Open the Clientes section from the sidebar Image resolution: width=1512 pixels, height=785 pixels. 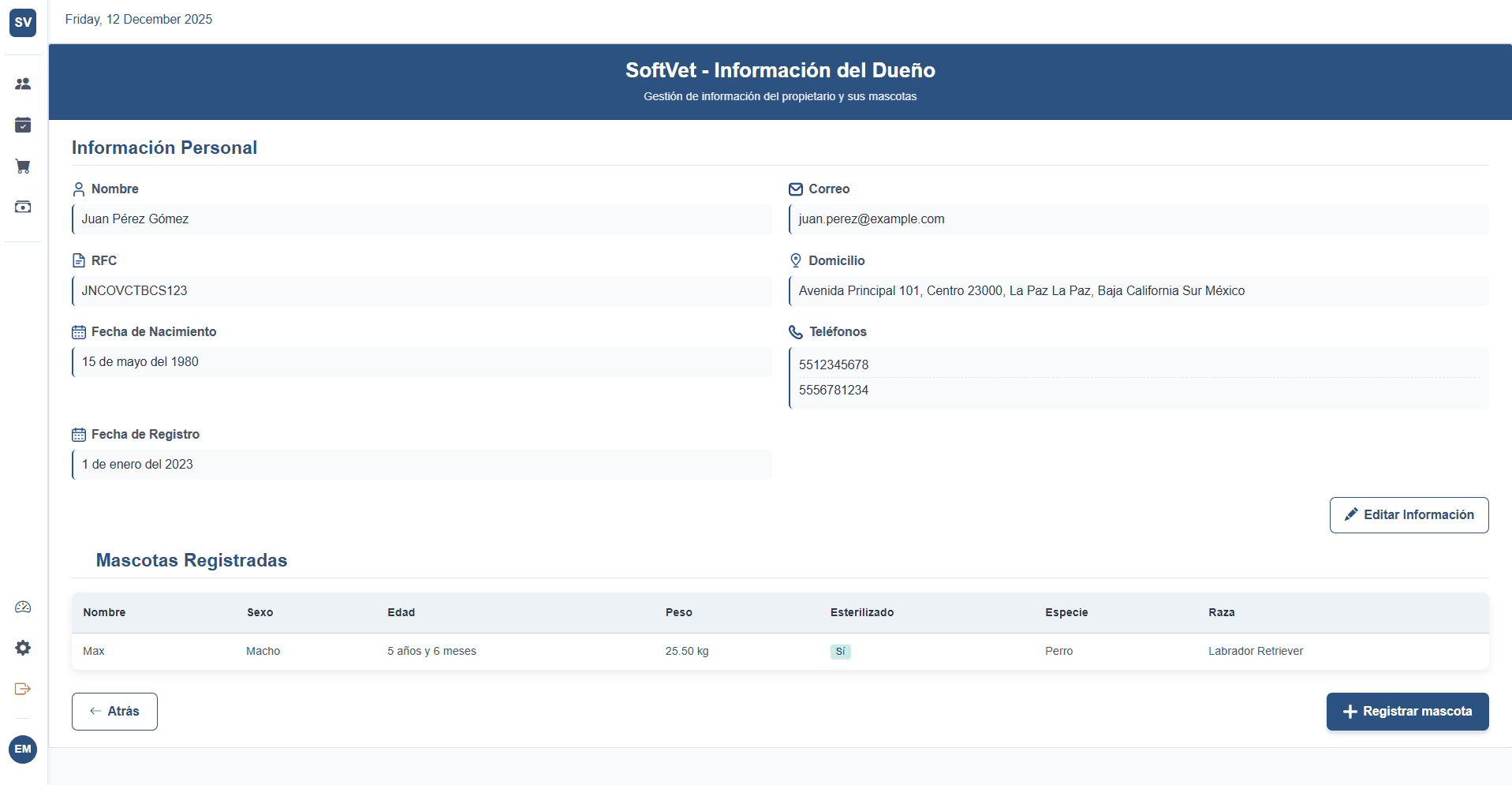[23, 84]
